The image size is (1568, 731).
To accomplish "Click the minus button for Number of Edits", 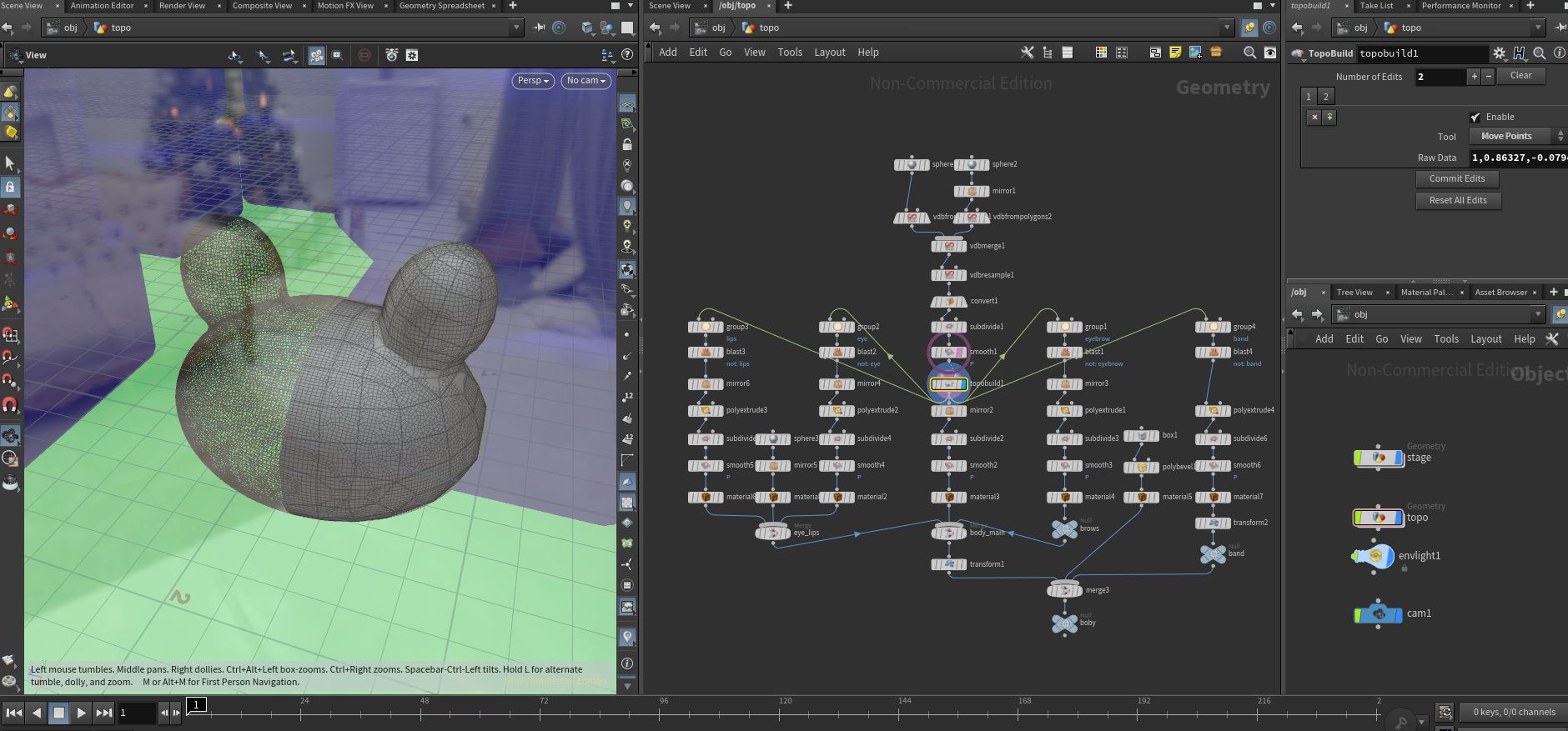I will pos(1488,77).
